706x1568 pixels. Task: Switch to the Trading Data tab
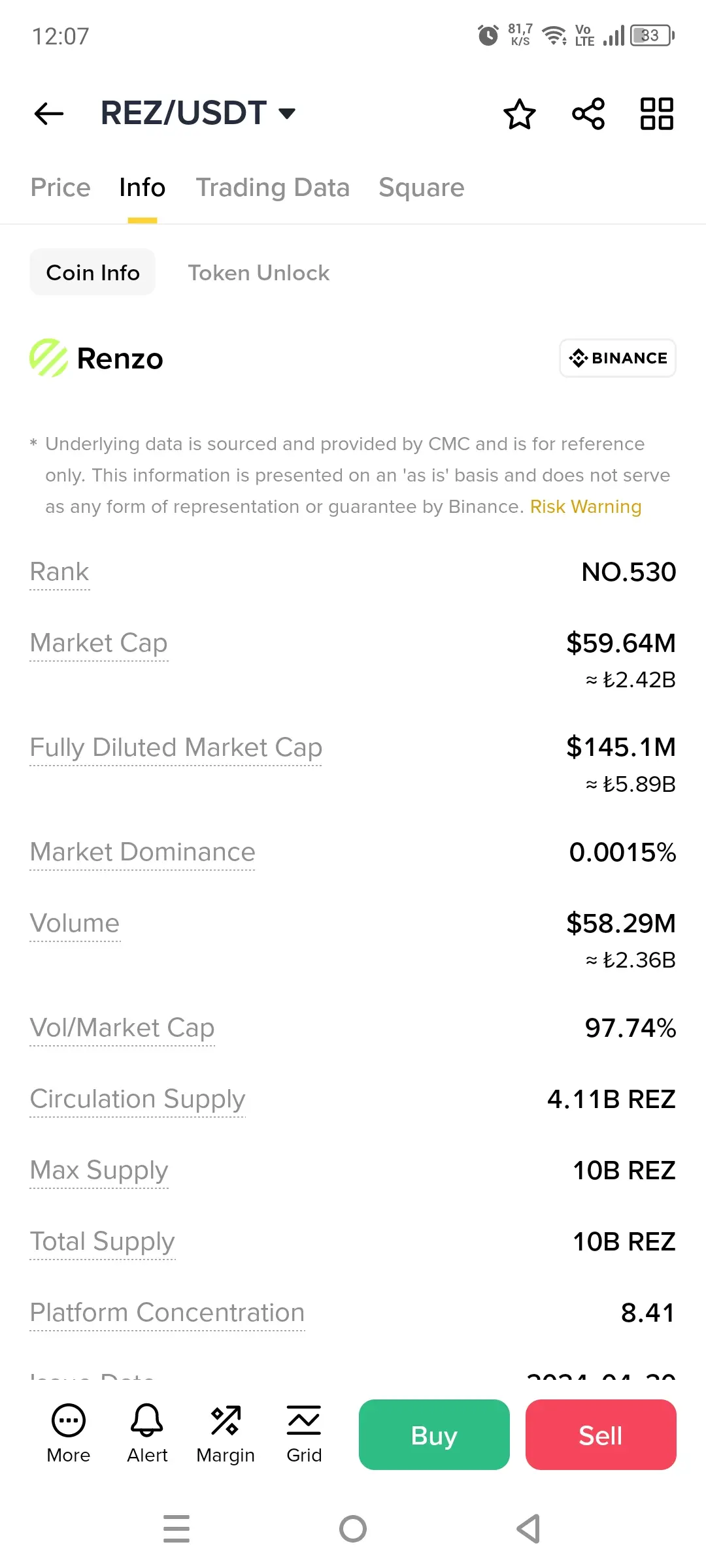tap(273, 188)
